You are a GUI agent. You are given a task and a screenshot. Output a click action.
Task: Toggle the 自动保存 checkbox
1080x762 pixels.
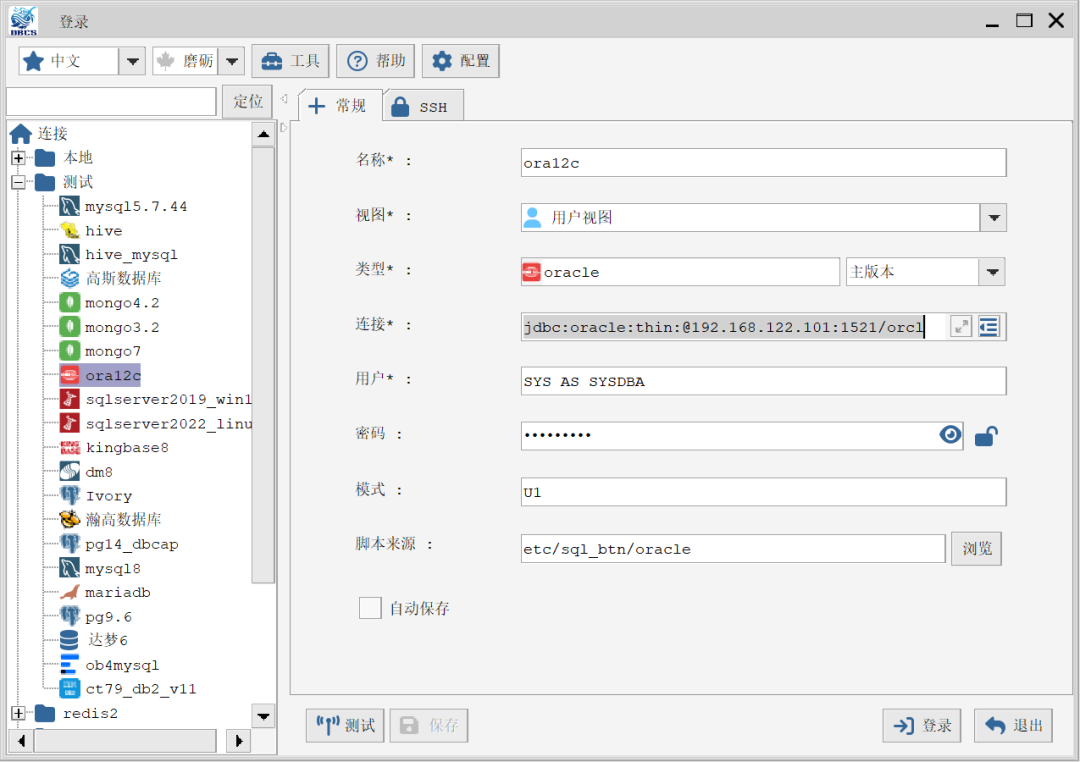(x=370, y=608)
